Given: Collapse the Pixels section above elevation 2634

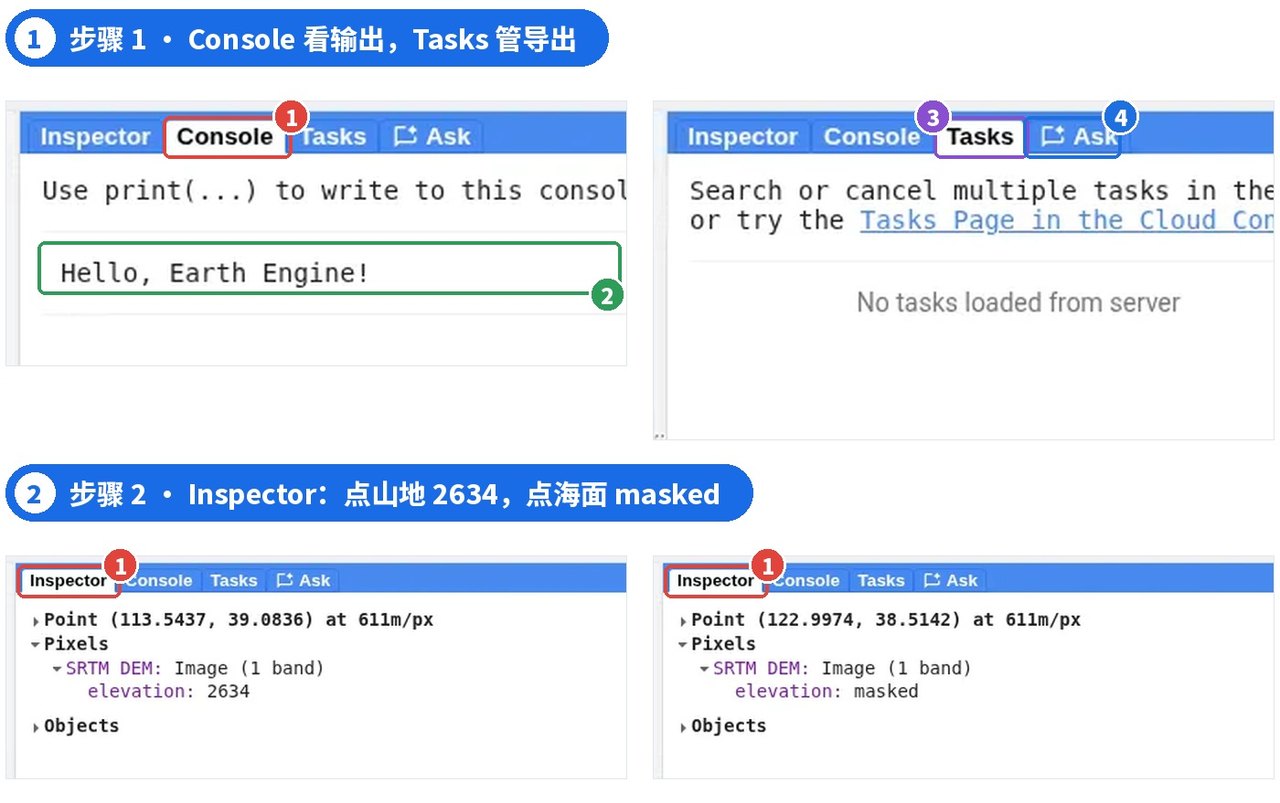Looking at the screenshot, I should 36,644.
